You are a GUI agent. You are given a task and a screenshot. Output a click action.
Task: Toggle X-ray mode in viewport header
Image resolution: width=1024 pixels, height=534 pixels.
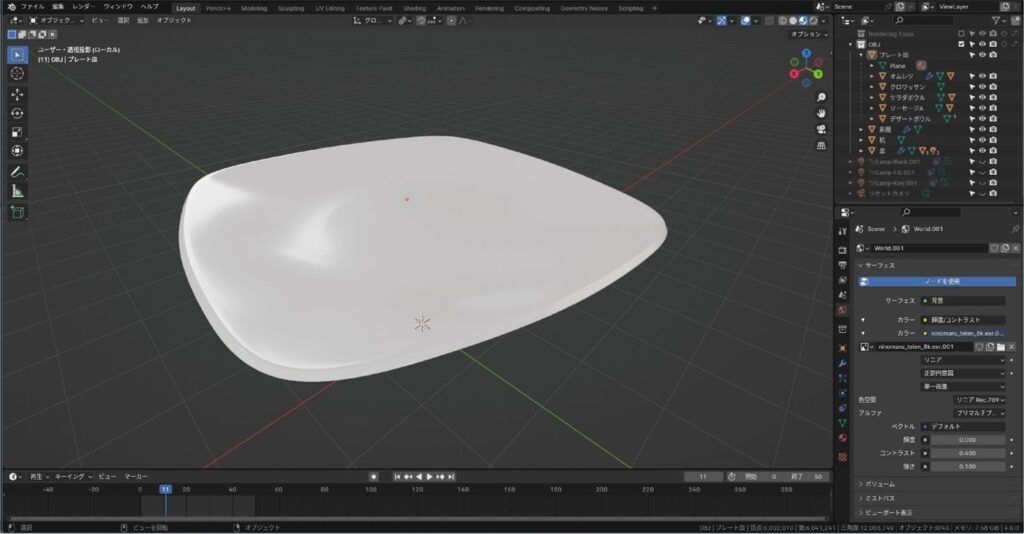click(770, 21)
